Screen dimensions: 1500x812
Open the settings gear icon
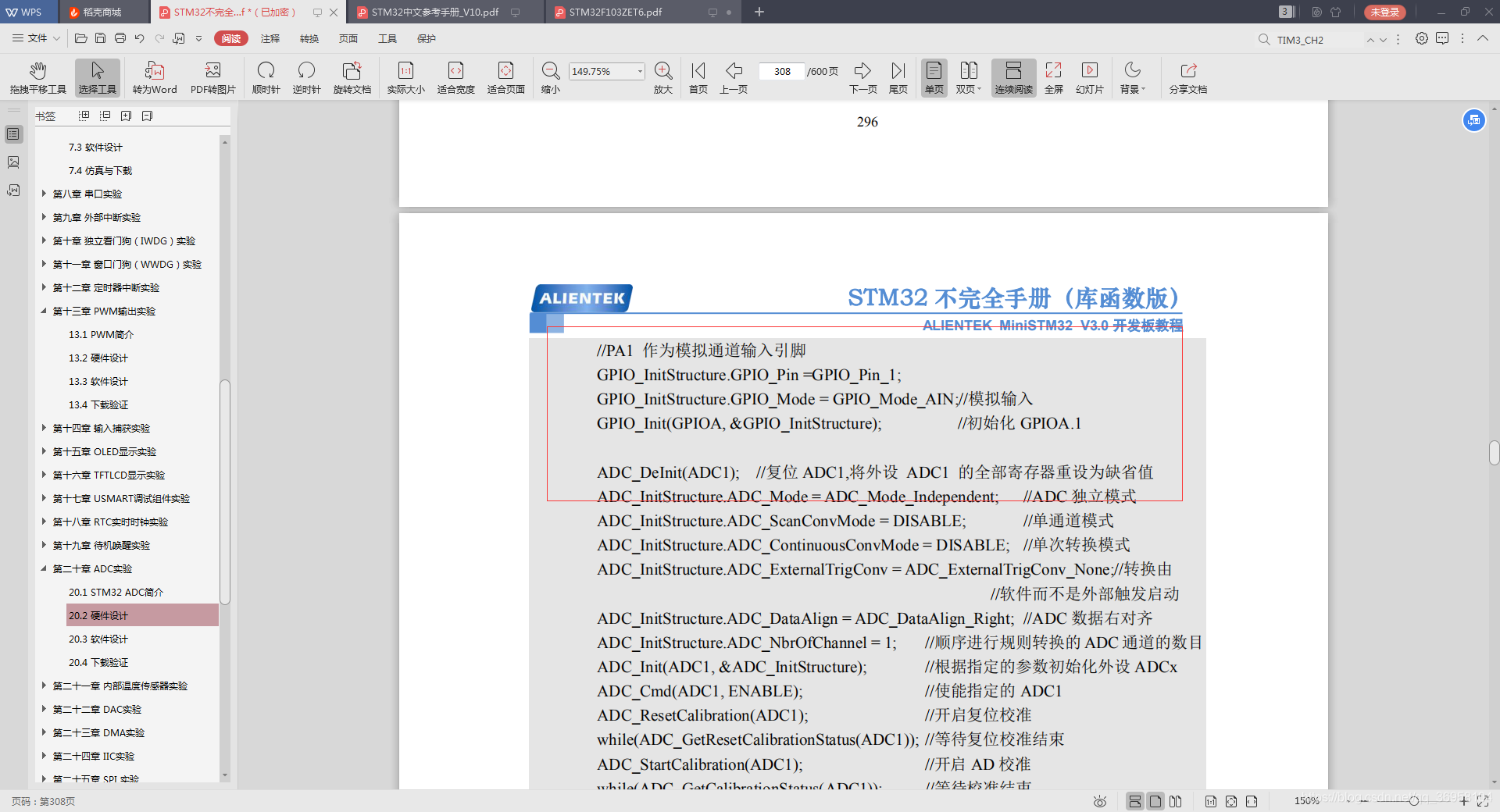pyautogui.click(x=1422, y=38)
